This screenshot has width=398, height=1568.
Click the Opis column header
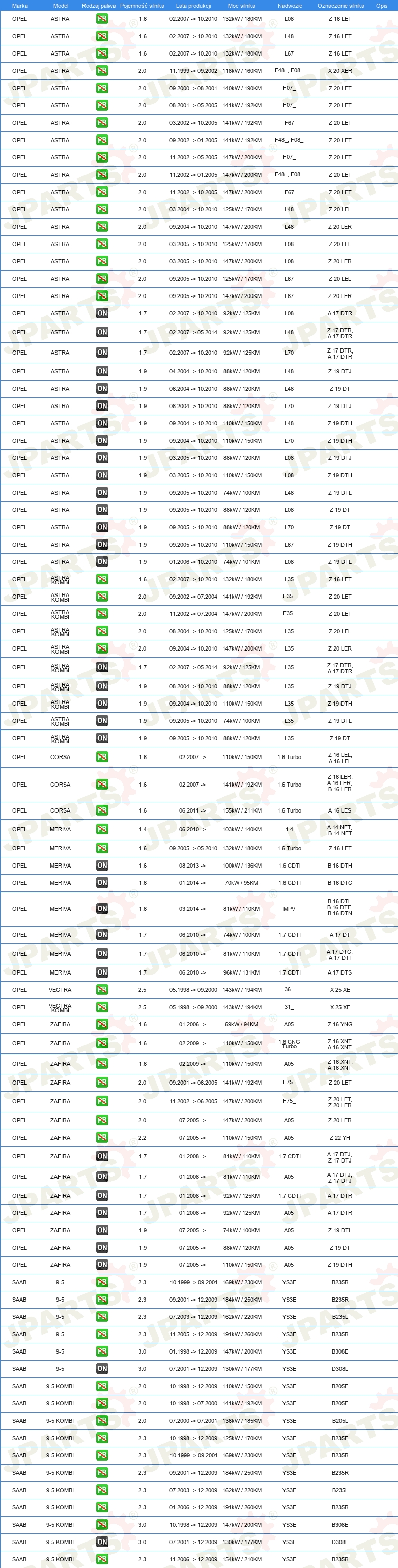[x=382, y=6]
